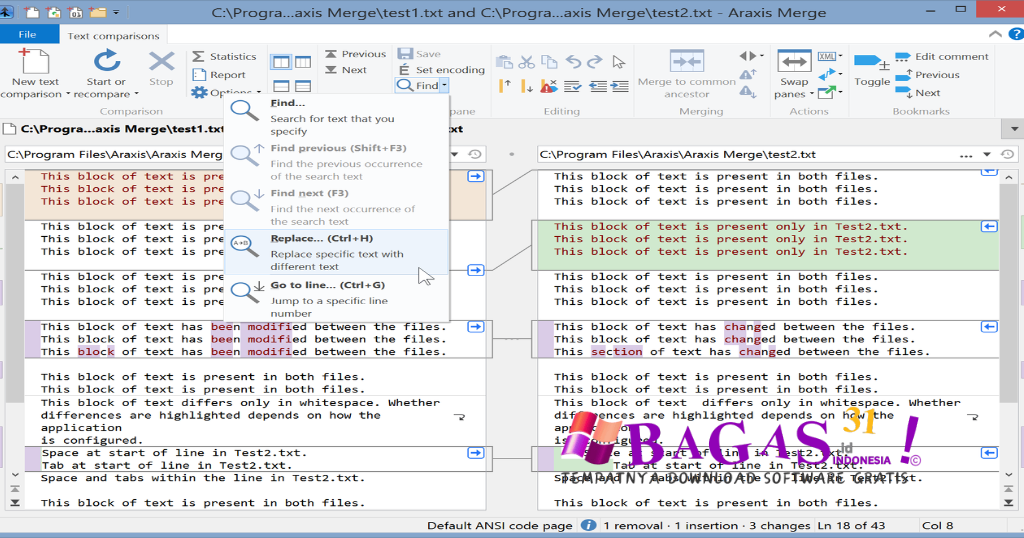Choose Replace... (Ctrl+H) menu item
This screenshot has width=1024, height=538.
336,252
